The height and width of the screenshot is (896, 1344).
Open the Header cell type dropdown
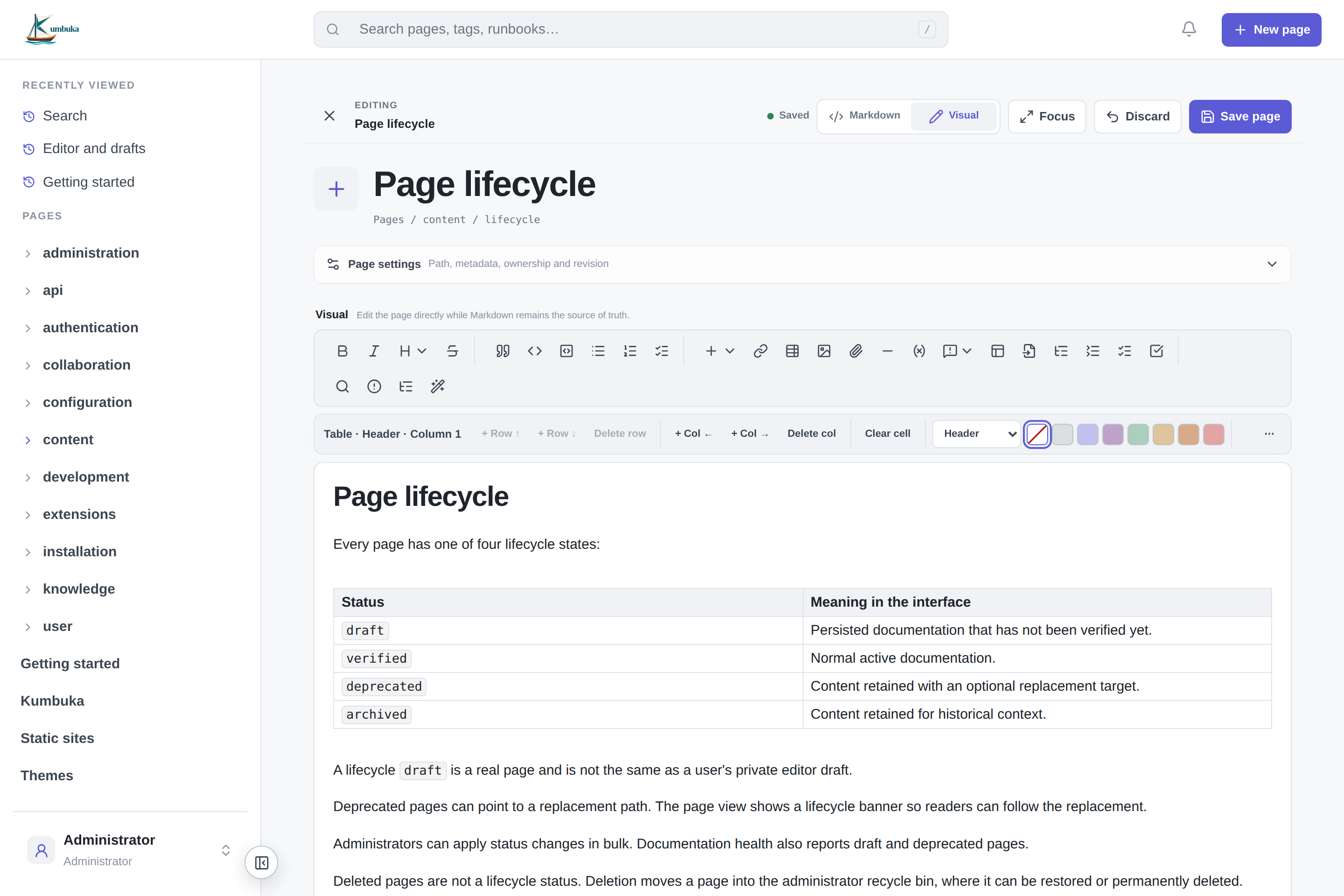point(977,434)
